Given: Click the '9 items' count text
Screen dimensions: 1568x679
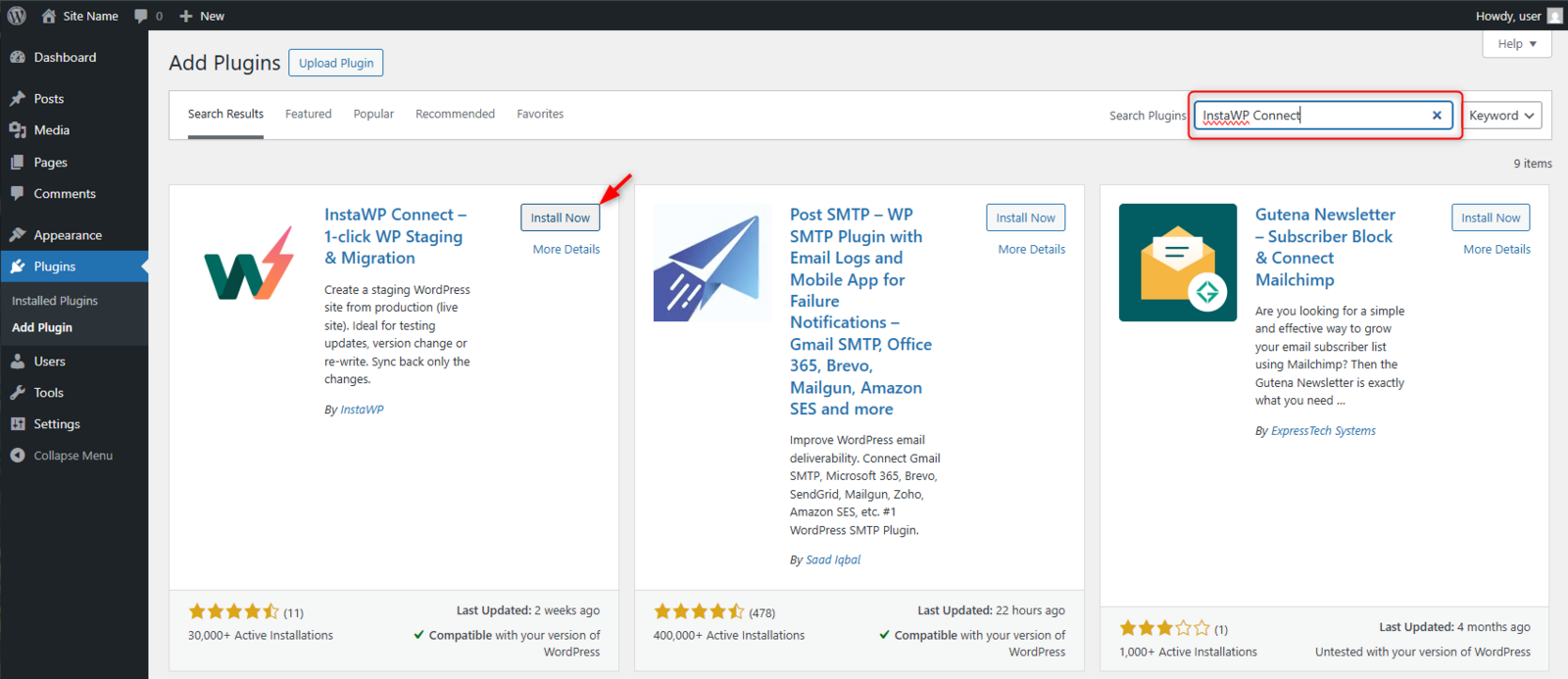Looking at the screenshot, I should pos(1533,164).
